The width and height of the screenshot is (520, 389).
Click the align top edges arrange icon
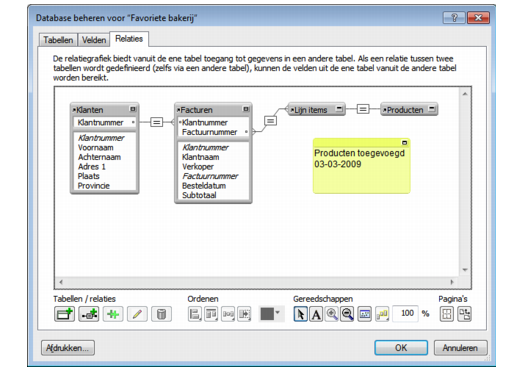[211, 314]
